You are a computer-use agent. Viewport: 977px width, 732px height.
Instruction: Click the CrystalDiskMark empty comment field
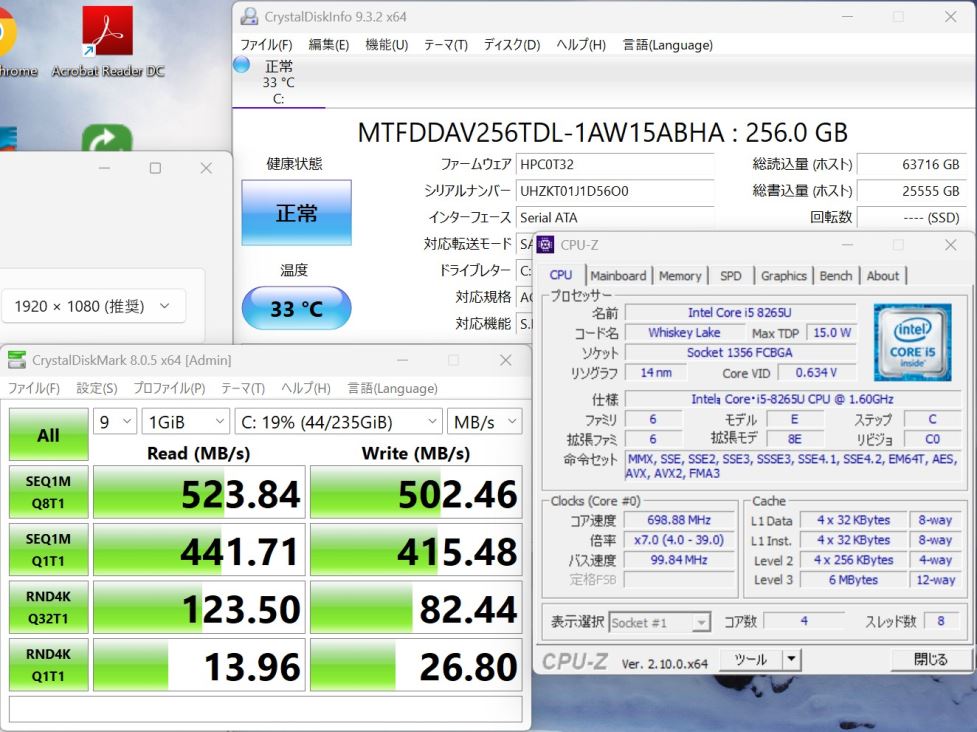point(265,709)
